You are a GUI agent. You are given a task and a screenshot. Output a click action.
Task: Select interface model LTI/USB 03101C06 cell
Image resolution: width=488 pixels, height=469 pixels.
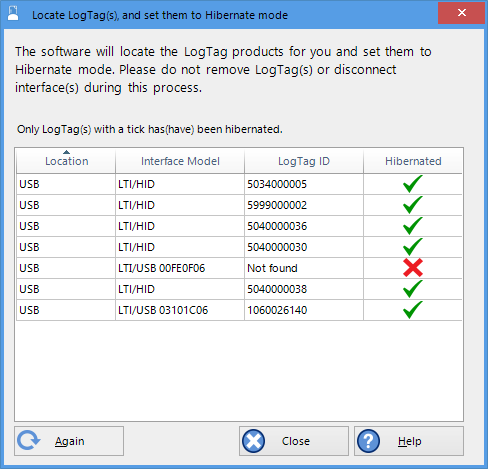(180, 310)
